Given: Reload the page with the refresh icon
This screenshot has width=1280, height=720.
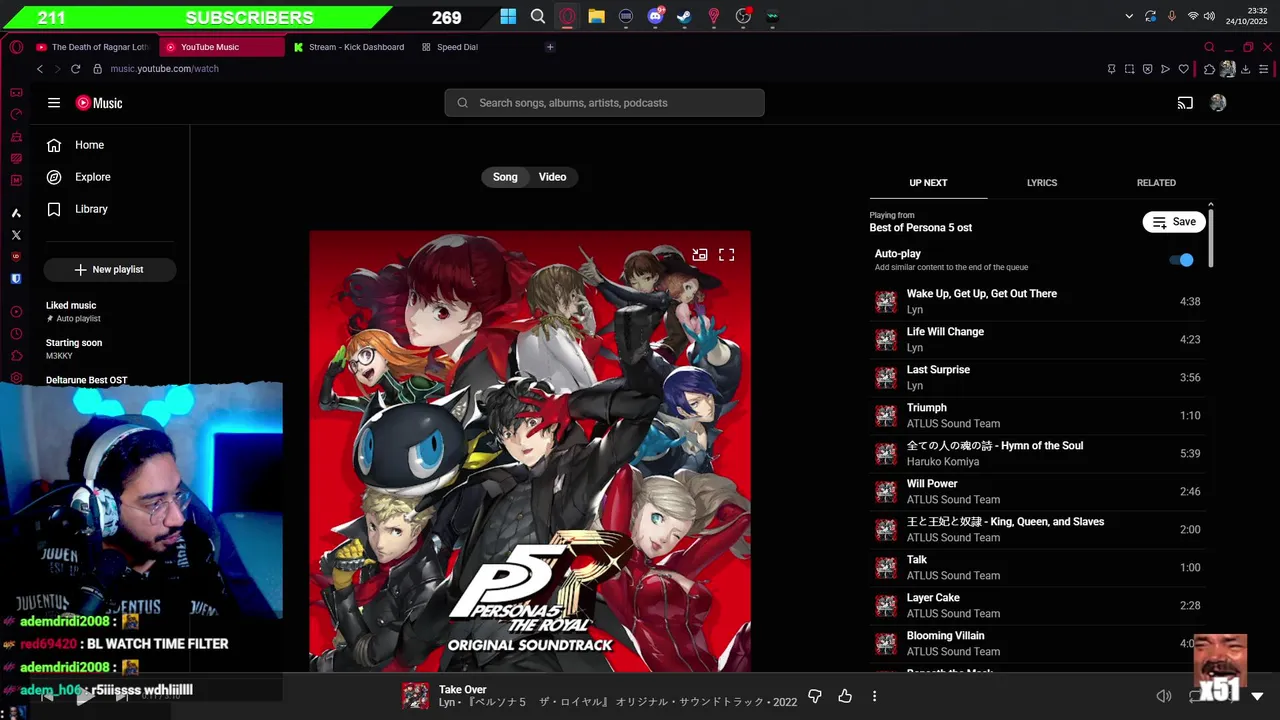Looking at the screenshot, I should pyautogui.click(x=75, y=69).
